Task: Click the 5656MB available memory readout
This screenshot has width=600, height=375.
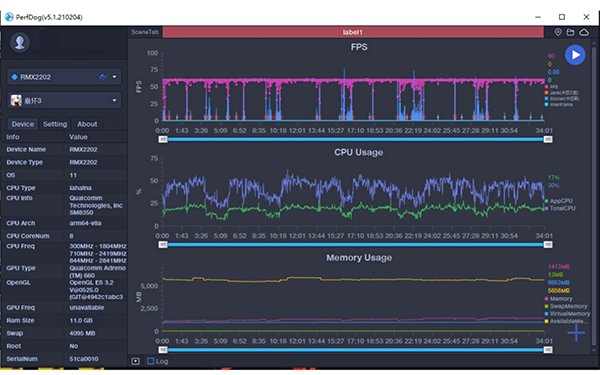Action: point(559,291)
